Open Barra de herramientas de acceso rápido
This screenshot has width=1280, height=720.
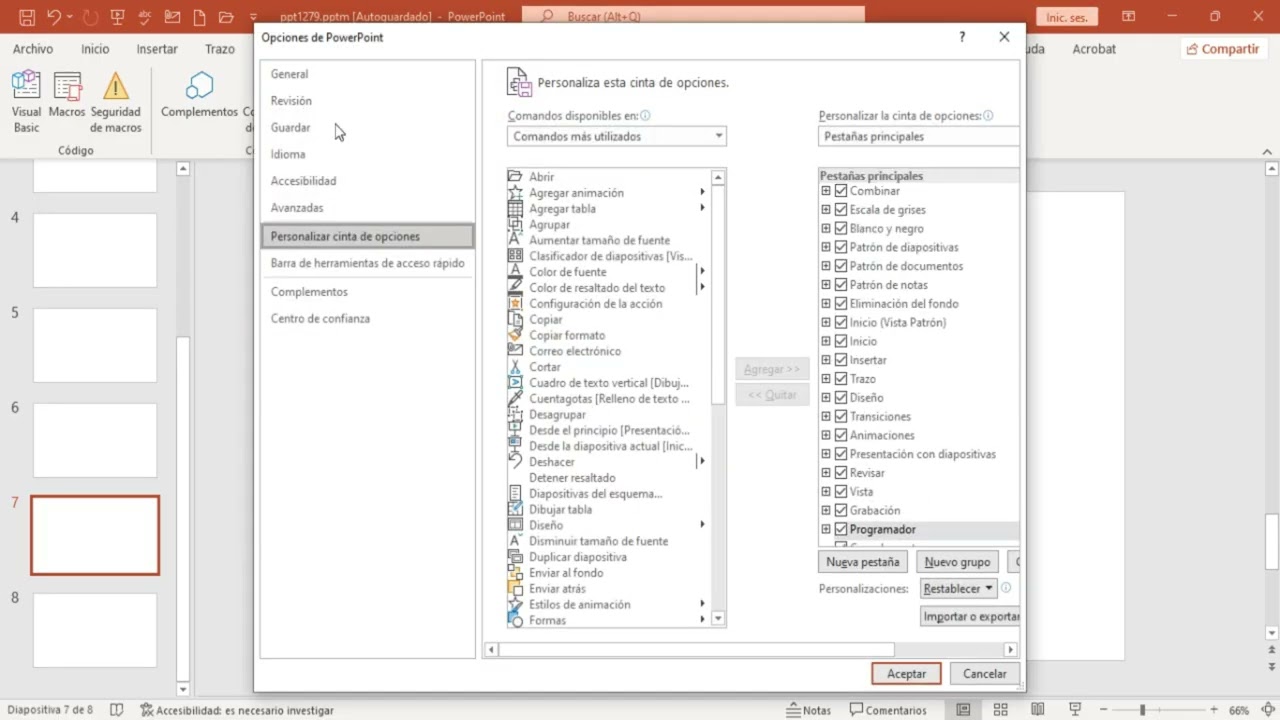tap(367, 263)
